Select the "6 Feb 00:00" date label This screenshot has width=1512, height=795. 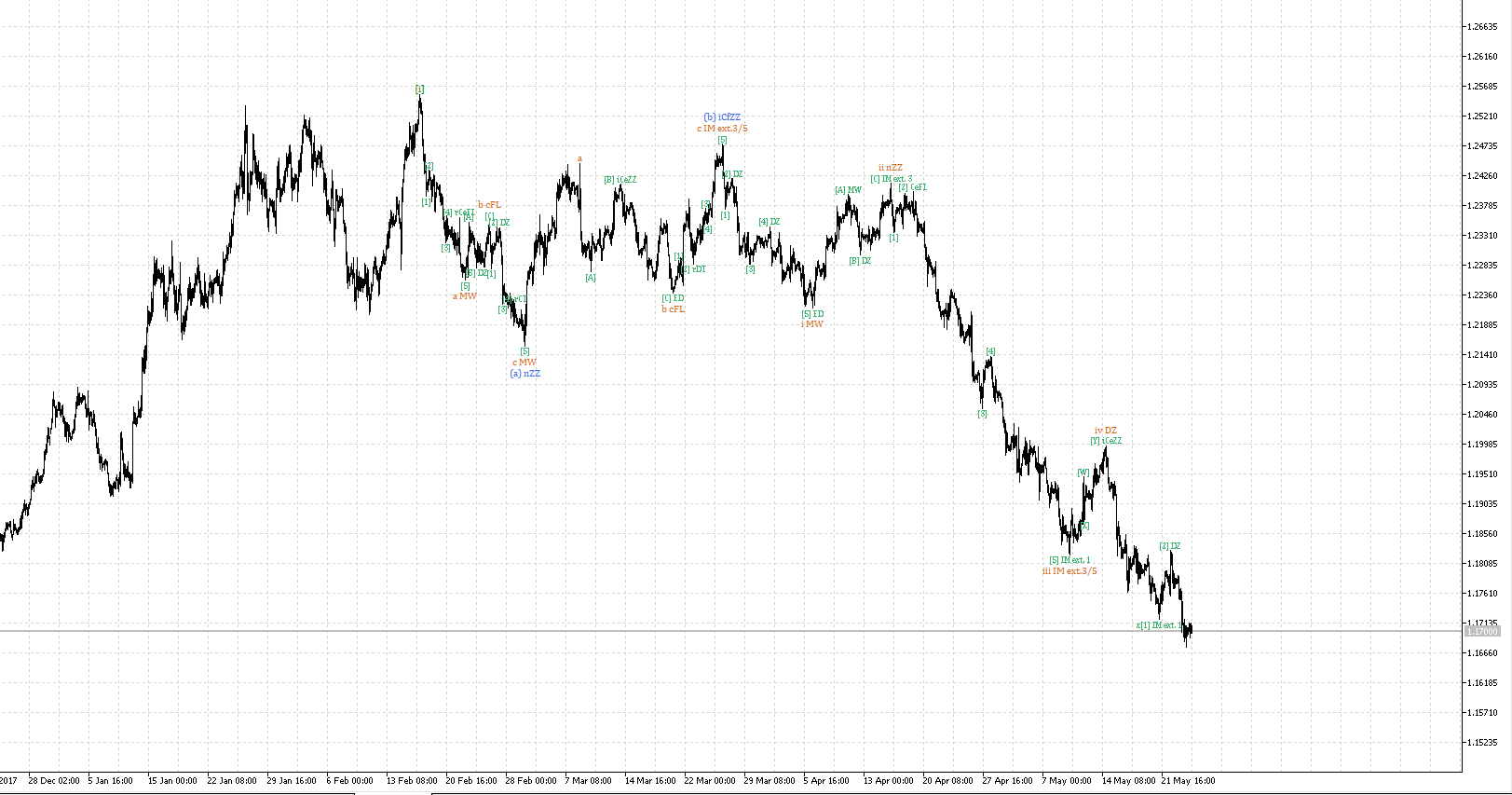(350, 781)
